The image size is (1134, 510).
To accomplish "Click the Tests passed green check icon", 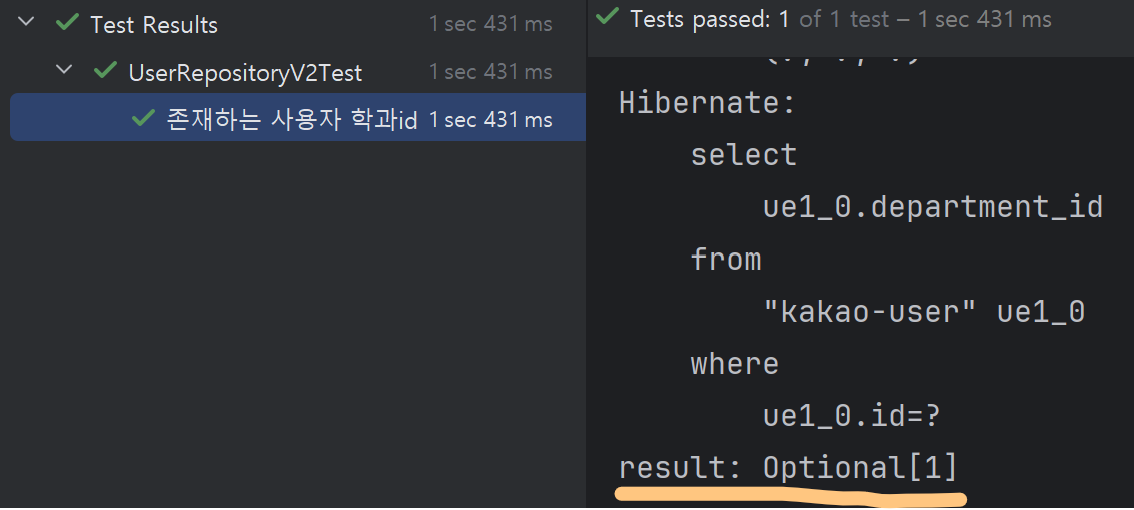I will [x=606, y=17].
